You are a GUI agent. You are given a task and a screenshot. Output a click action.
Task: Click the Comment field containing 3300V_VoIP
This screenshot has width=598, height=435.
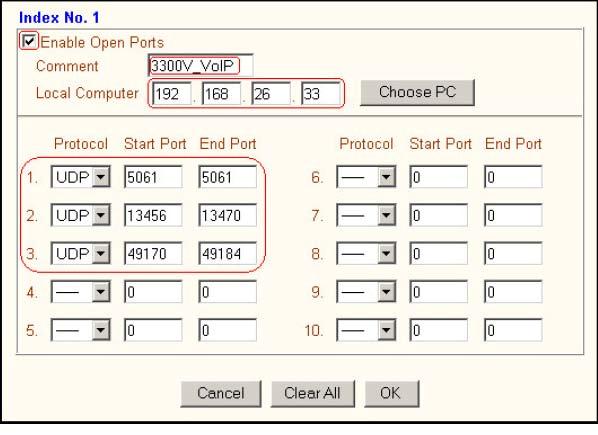[201, 66]
